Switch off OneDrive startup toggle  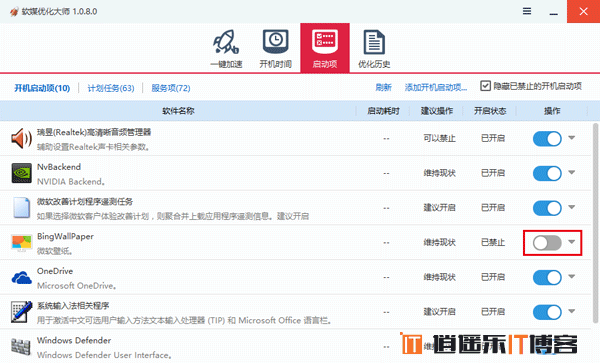click(x=547, y=277)
